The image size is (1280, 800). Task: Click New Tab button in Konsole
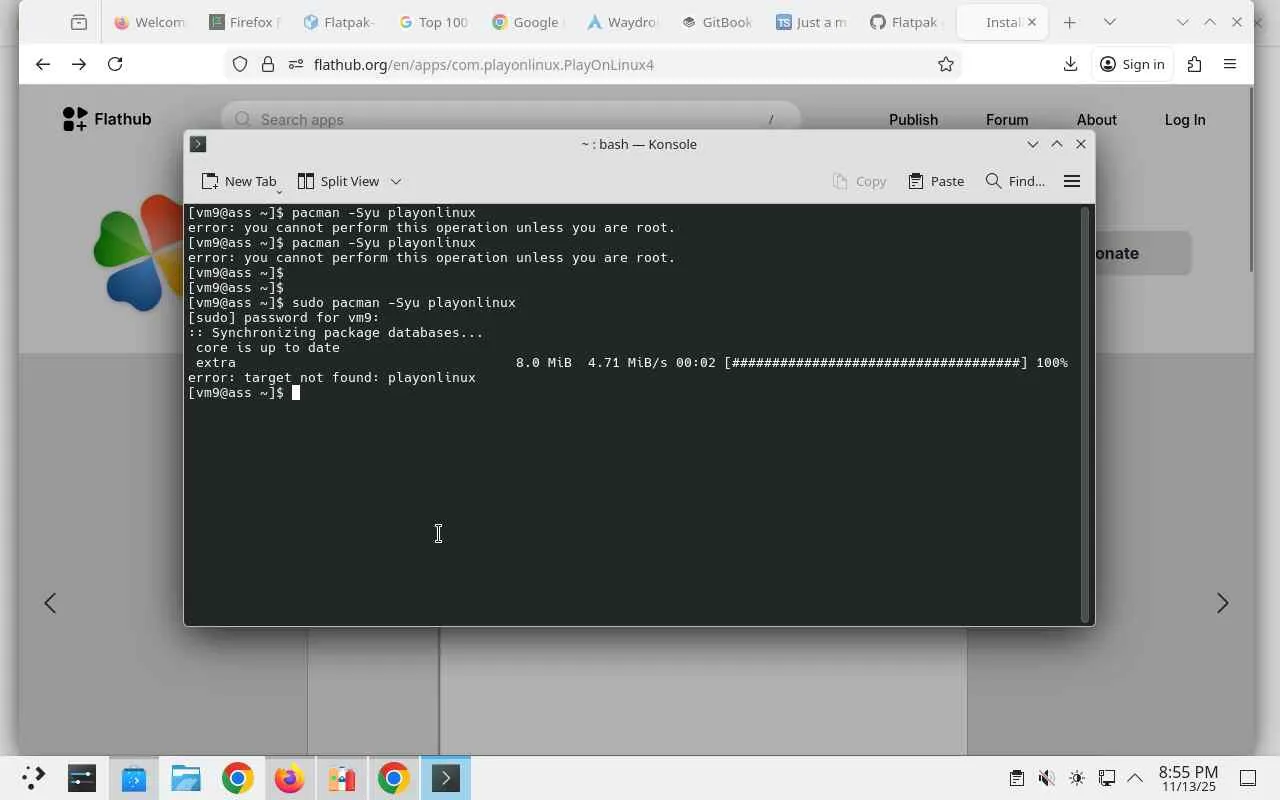(238, 181)
